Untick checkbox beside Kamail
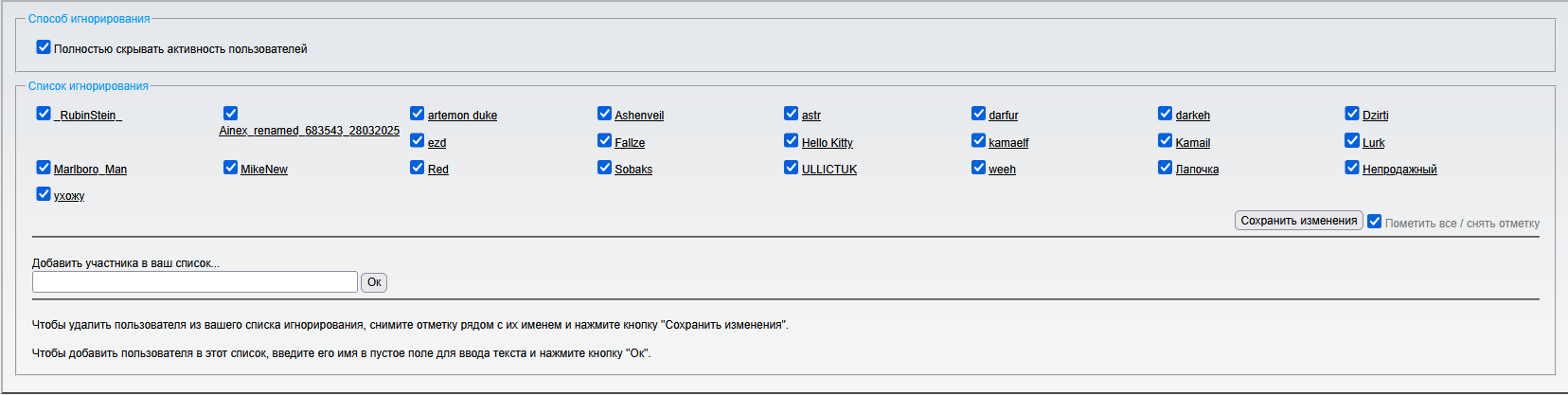 (x=1166, y=141)
